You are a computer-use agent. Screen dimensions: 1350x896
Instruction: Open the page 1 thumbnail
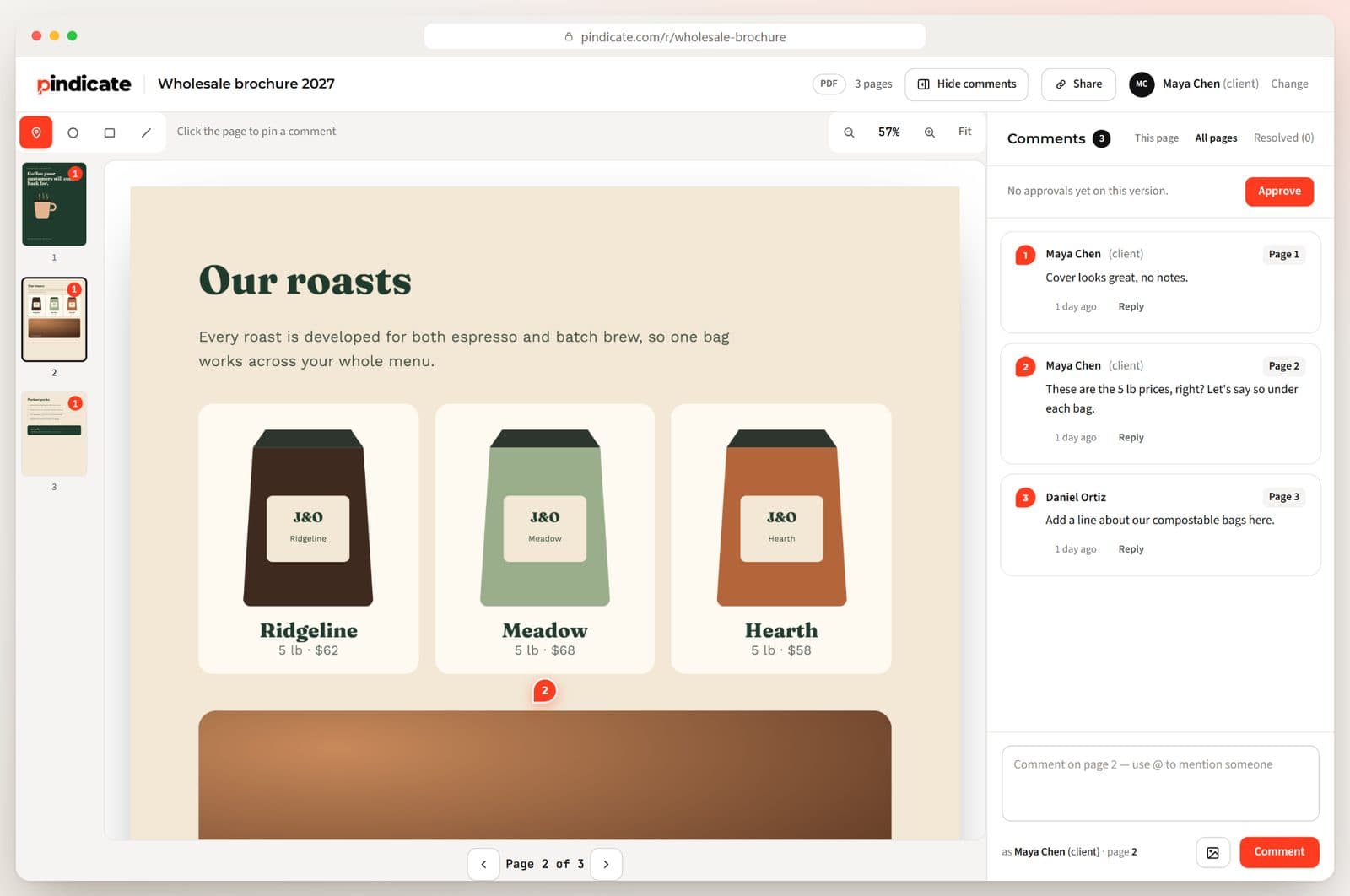click(54, 204)
